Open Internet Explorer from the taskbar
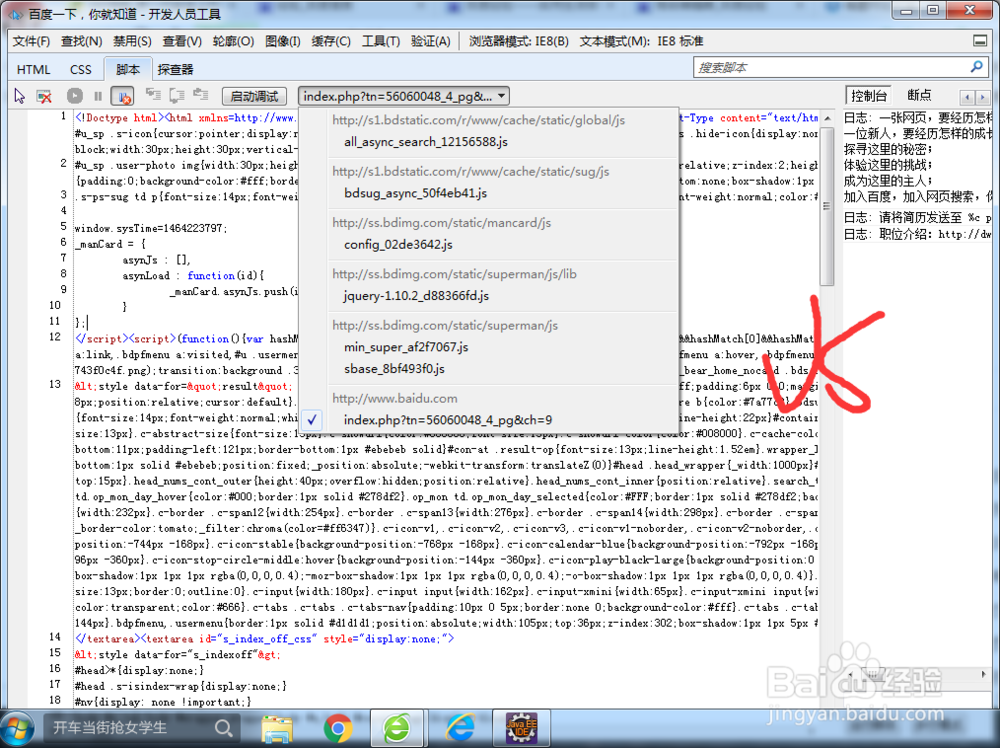 [x=460, y=728]
